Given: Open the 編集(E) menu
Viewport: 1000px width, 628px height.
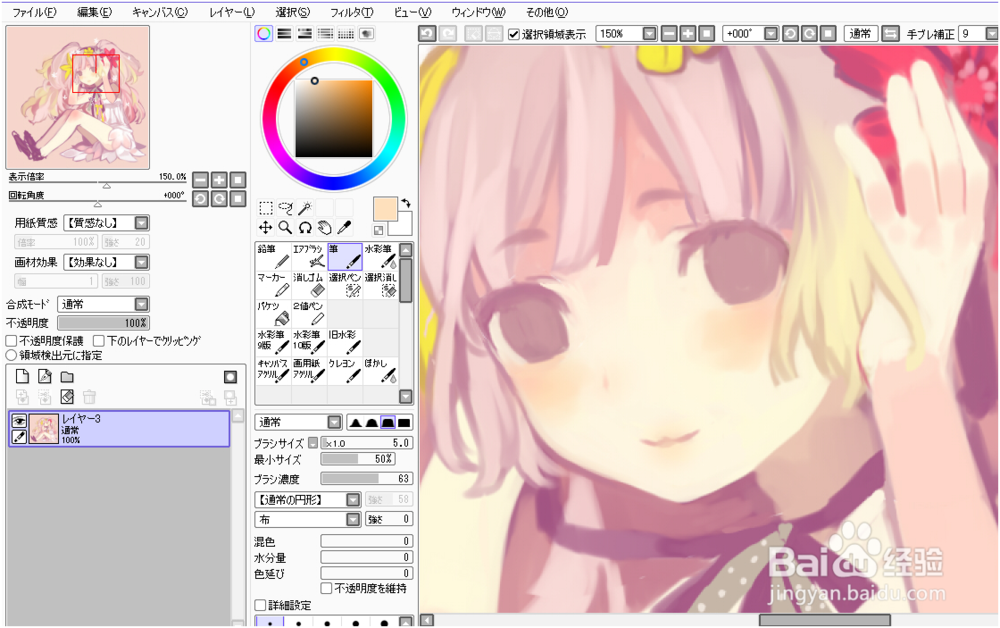Looking at the screenshot, I should pyautogui.click(x=94, y=12).
